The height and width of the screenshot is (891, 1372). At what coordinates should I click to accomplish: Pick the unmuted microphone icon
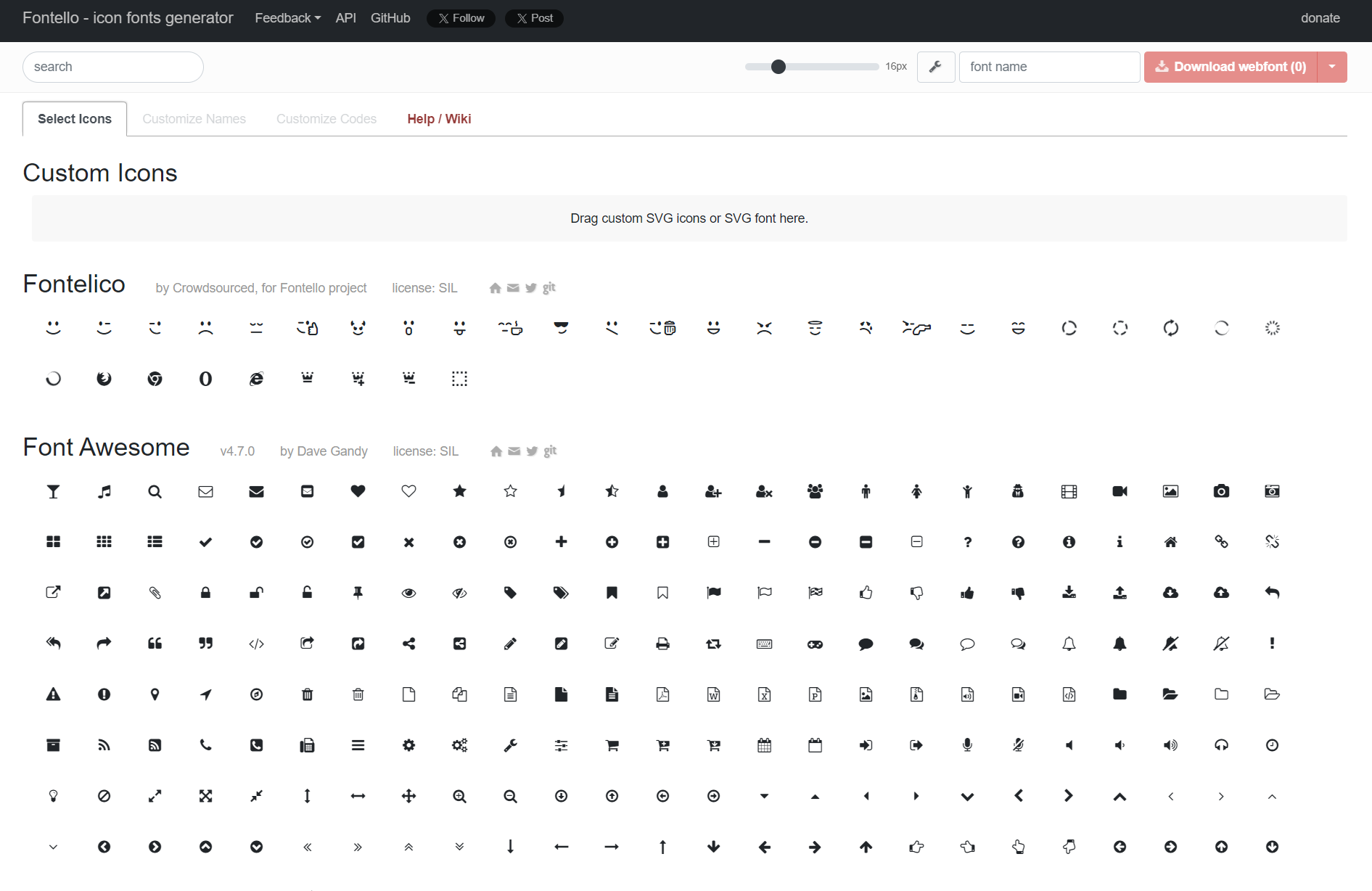pyautogui.click(x=968, y=745)
